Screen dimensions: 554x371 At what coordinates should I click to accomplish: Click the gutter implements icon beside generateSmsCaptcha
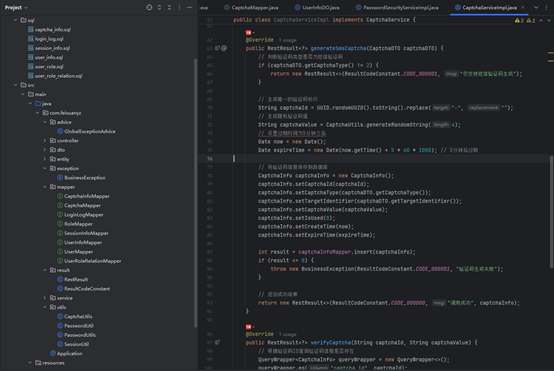(x=217, y=48)
